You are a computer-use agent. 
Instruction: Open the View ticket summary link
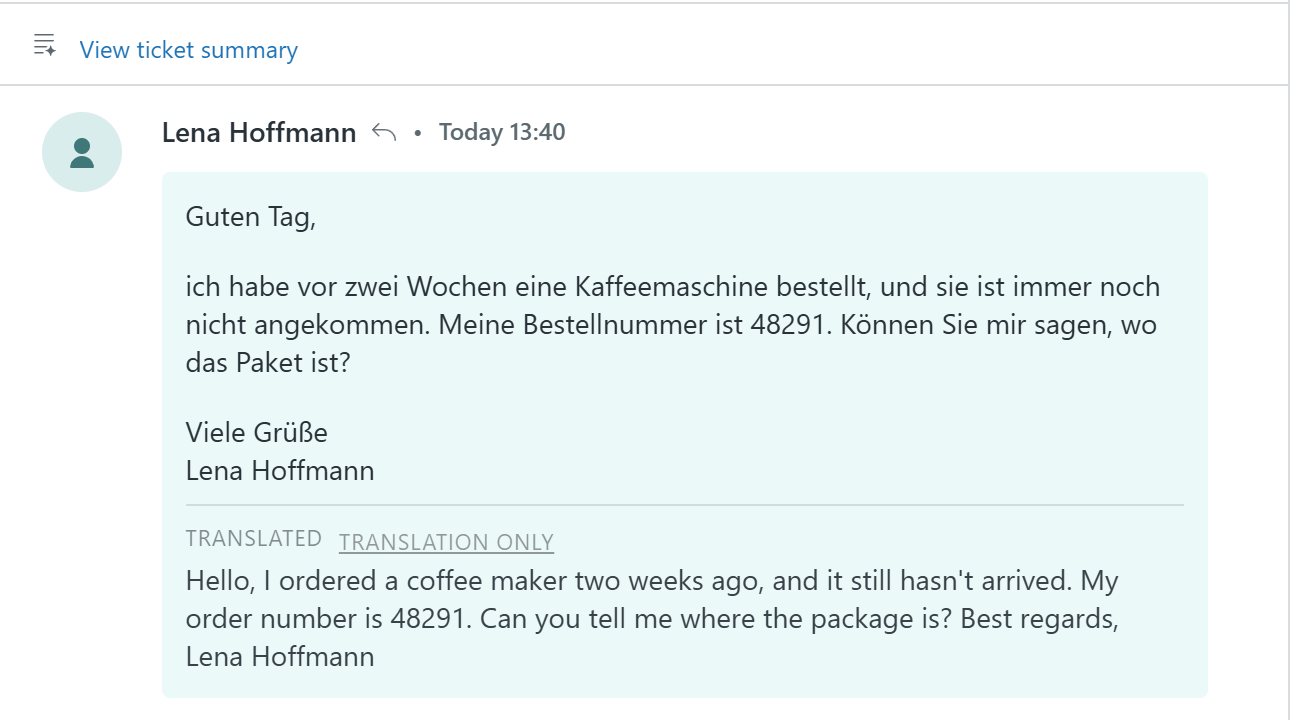[189, 50]
